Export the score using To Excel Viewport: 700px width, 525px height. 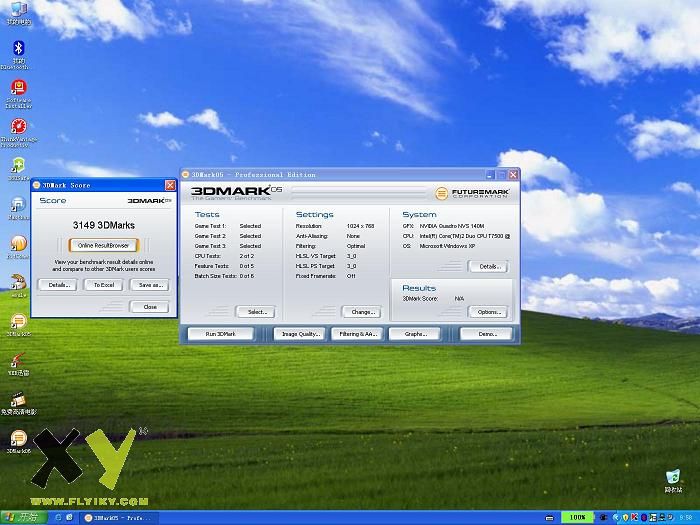104,285
